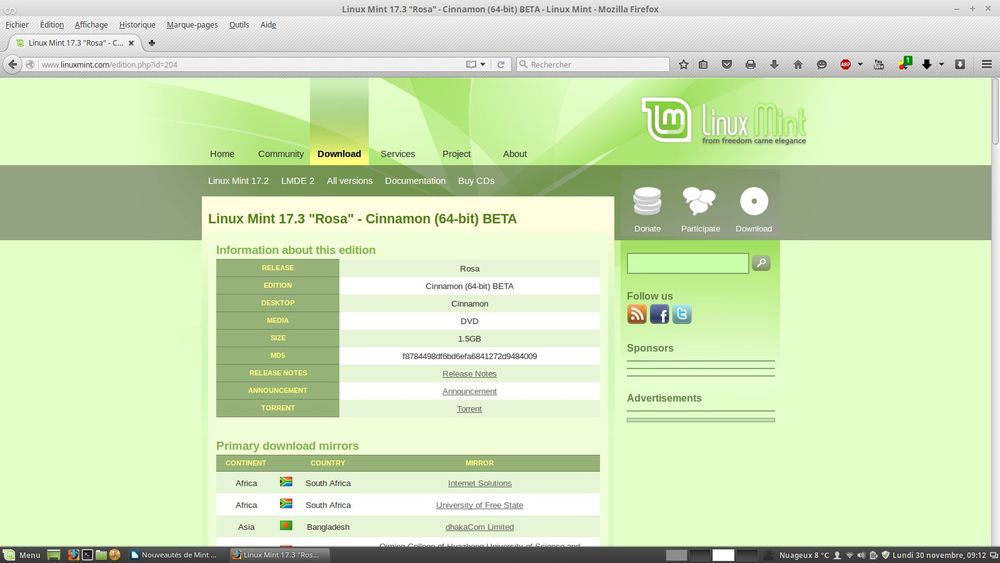Open the Historique menu

(137, 24)
